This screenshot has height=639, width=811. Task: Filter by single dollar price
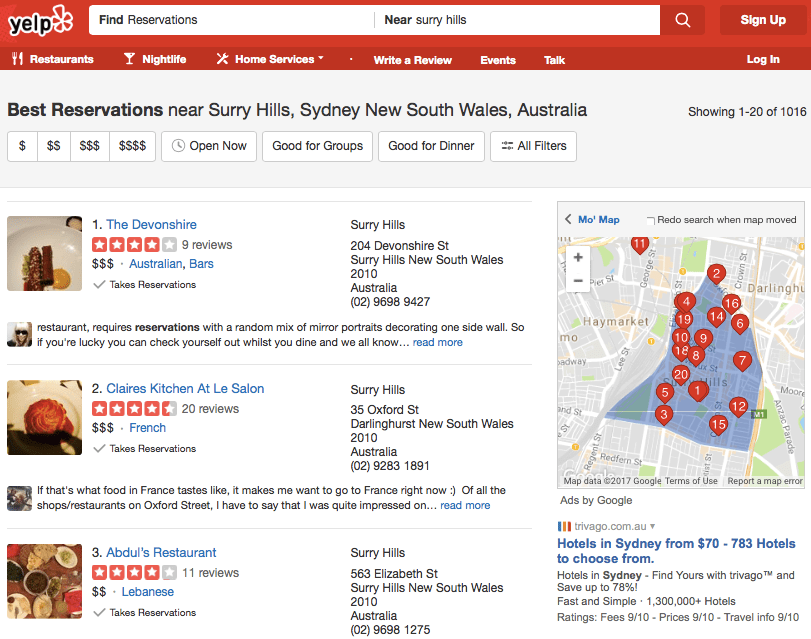pyautogui.click(x=22, y=146)
